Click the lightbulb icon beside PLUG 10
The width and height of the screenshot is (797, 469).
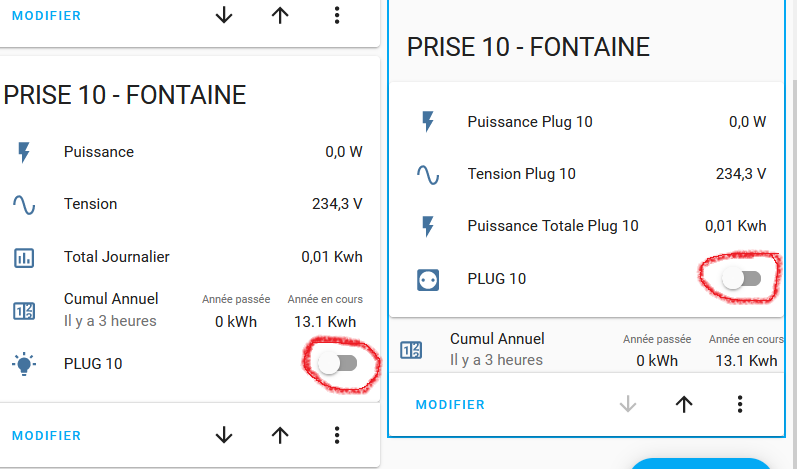coord(24,364)
